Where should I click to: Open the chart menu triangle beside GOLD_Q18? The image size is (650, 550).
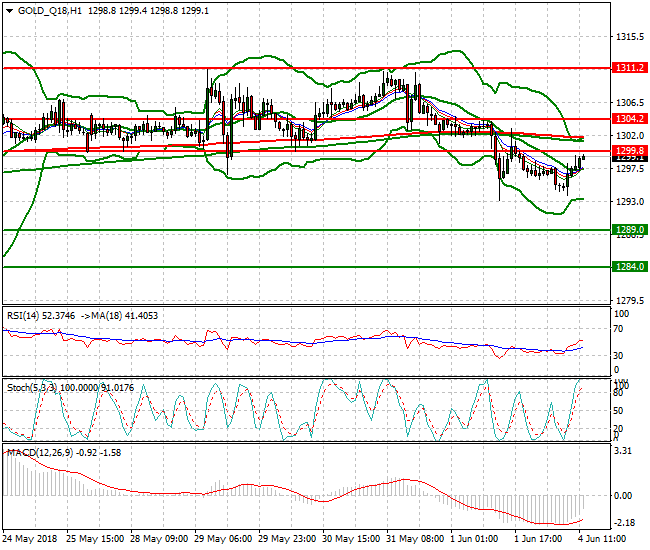pos(10,11)
